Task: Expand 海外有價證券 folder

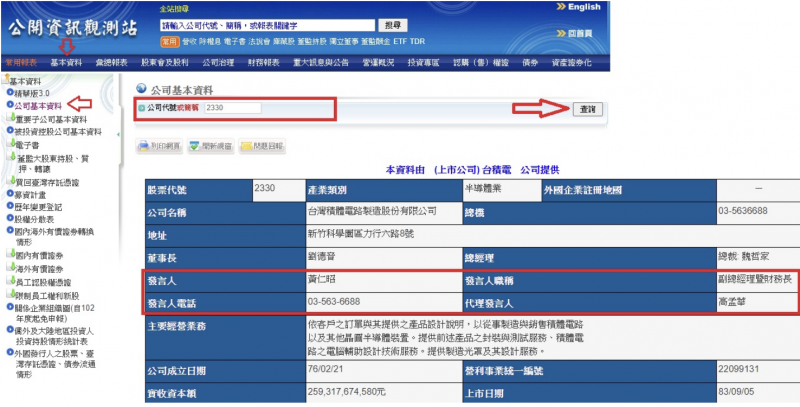Action: point(13,267)
